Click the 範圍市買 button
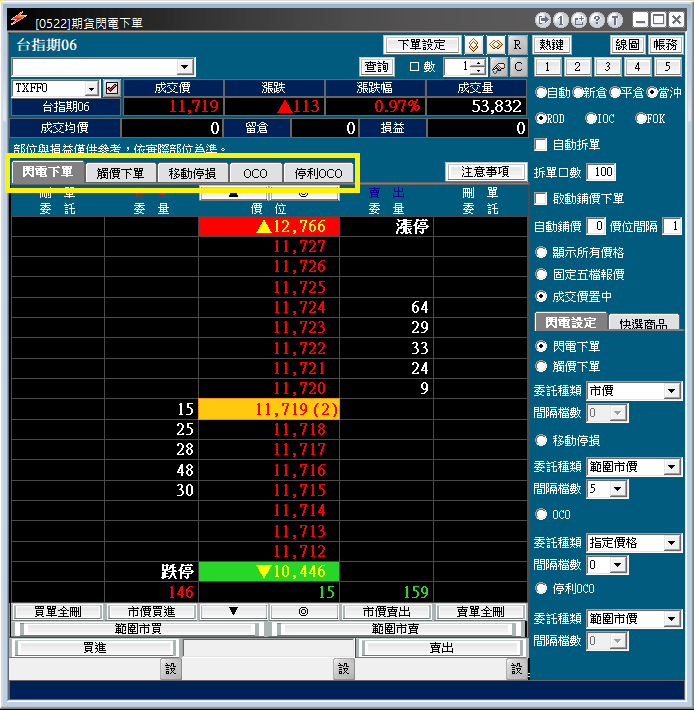This screenshot has width=694, height=710. [138, 629]
